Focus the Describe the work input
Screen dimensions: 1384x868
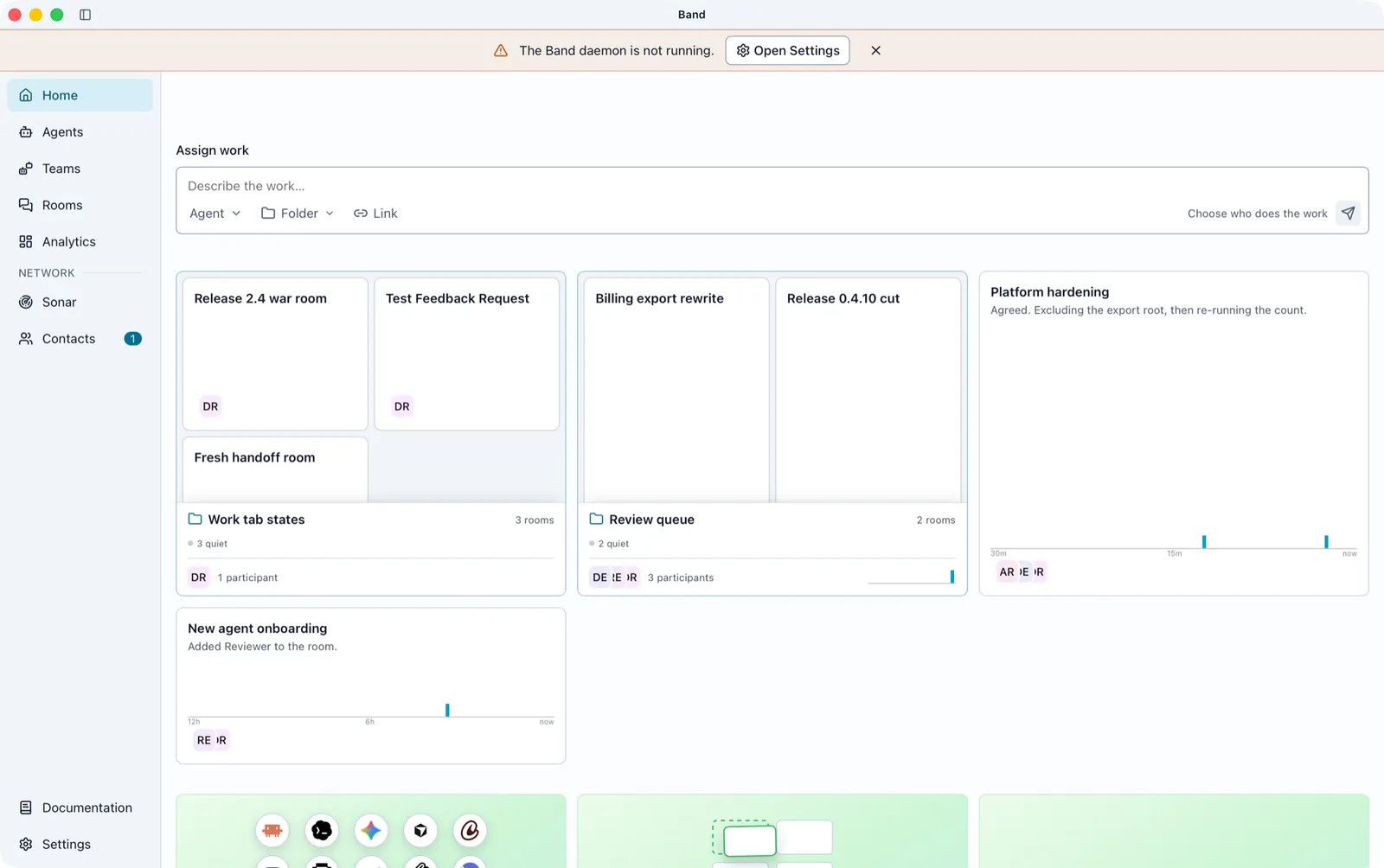[772, 186]
